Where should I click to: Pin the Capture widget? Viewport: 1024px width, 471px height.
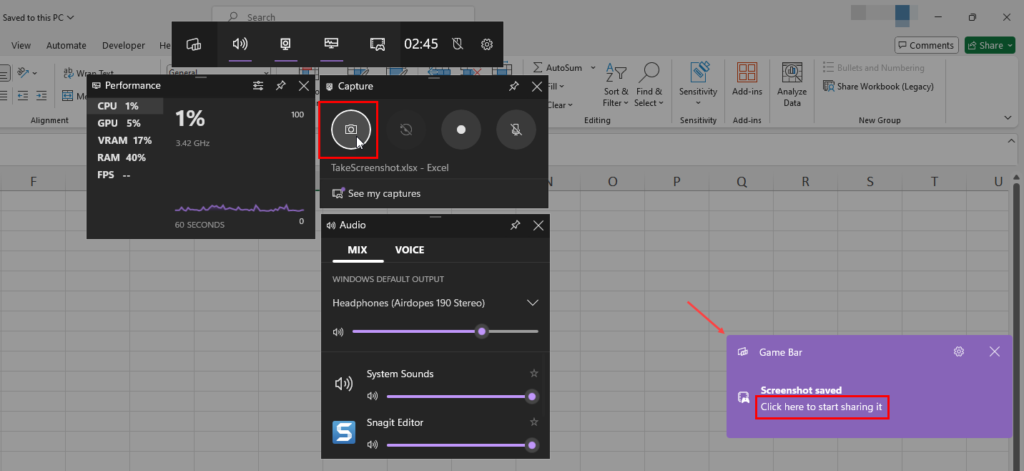pyautogui.click(x=514, y=86)
